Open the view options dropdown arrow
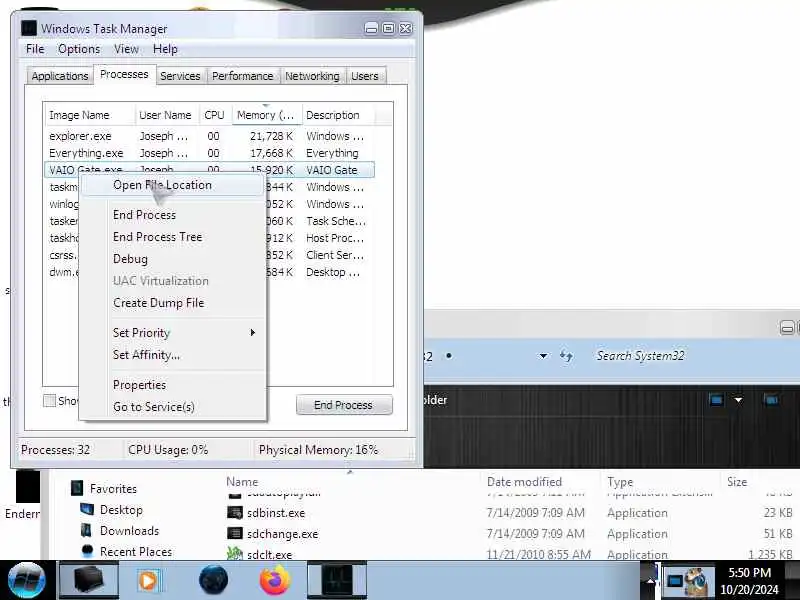Image resolution: width=800 pixels, height=600 pixels. [x=738, y=400]
